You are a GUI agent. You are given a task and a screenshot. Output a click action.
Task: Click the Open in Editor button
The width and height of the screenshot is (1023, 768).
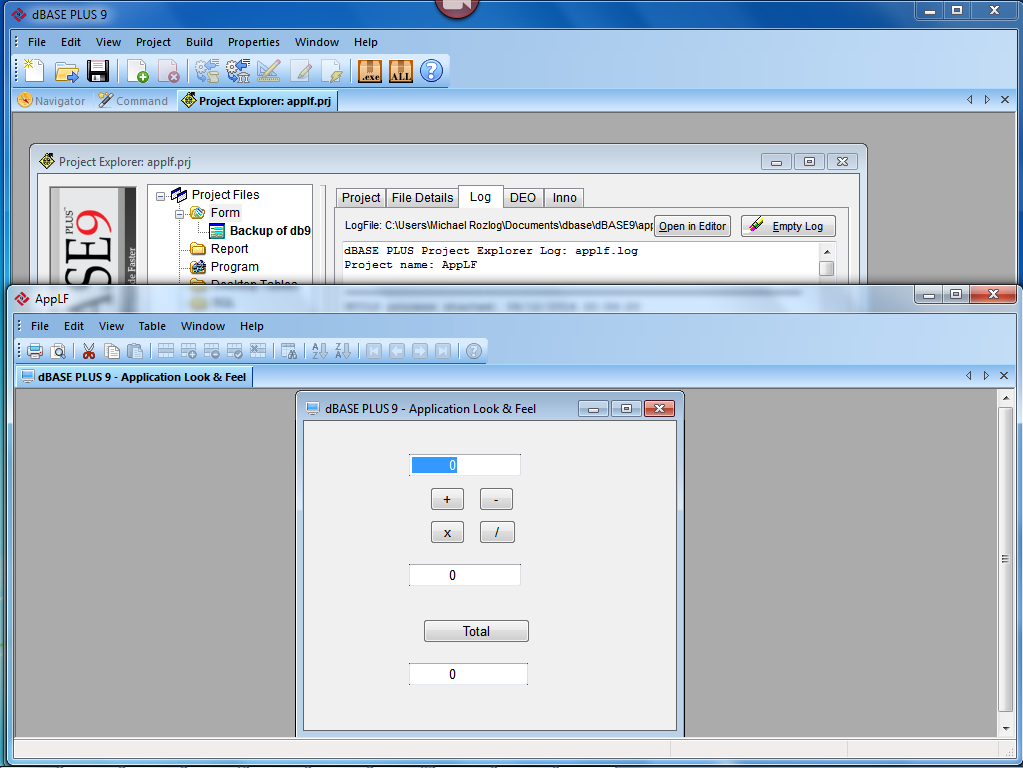point(692,226)
